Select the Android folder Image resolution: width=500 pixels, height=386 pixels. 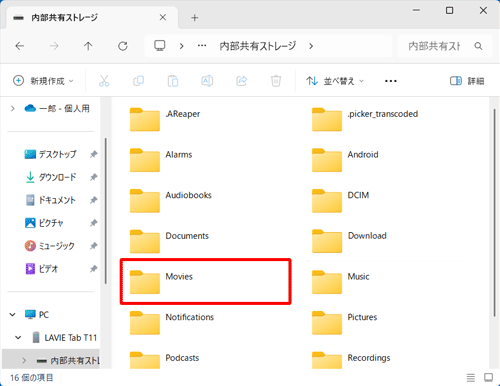[x=345, y=160]
